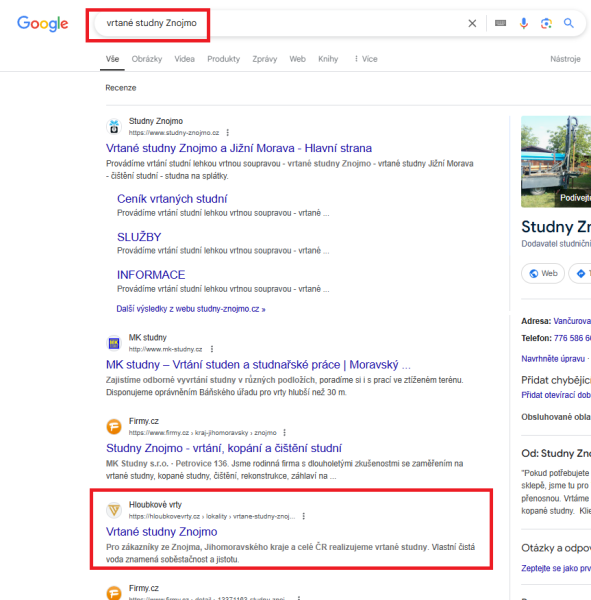
Task: Open Nástroje search tools
Action: click(565, 59)
